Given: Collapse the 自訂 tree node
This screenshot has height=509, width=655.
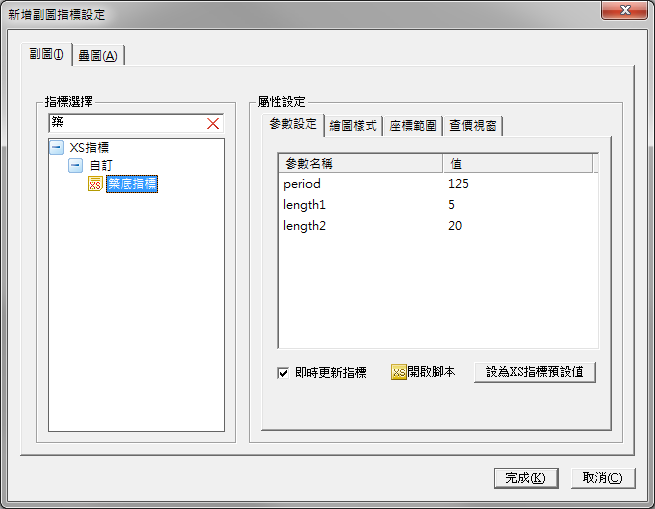Looking at the screenshot, I should tap(75, 165).
